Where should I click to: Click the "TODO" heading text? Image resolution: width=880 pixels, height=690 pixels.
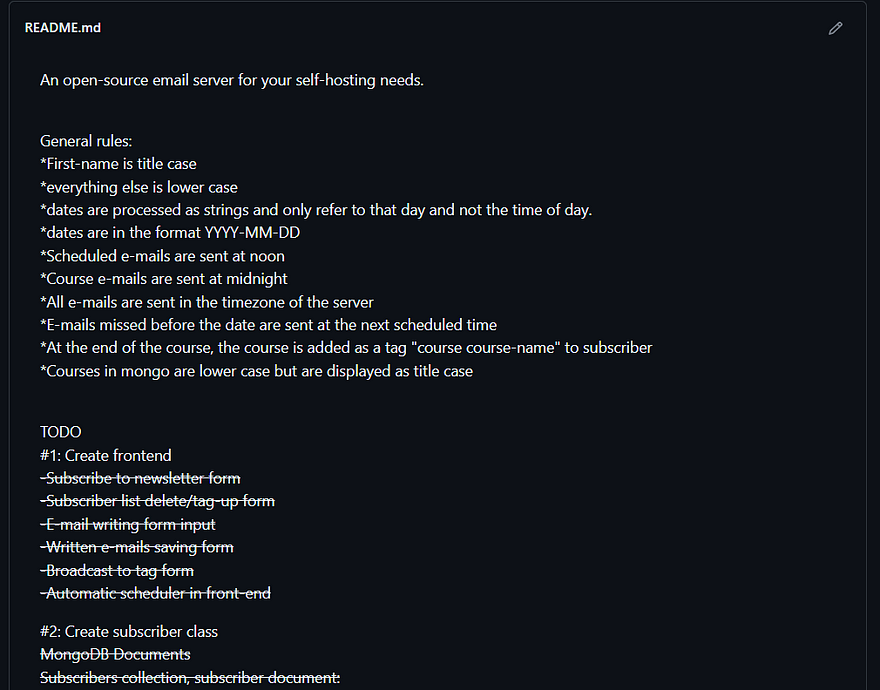click(61, 432)
